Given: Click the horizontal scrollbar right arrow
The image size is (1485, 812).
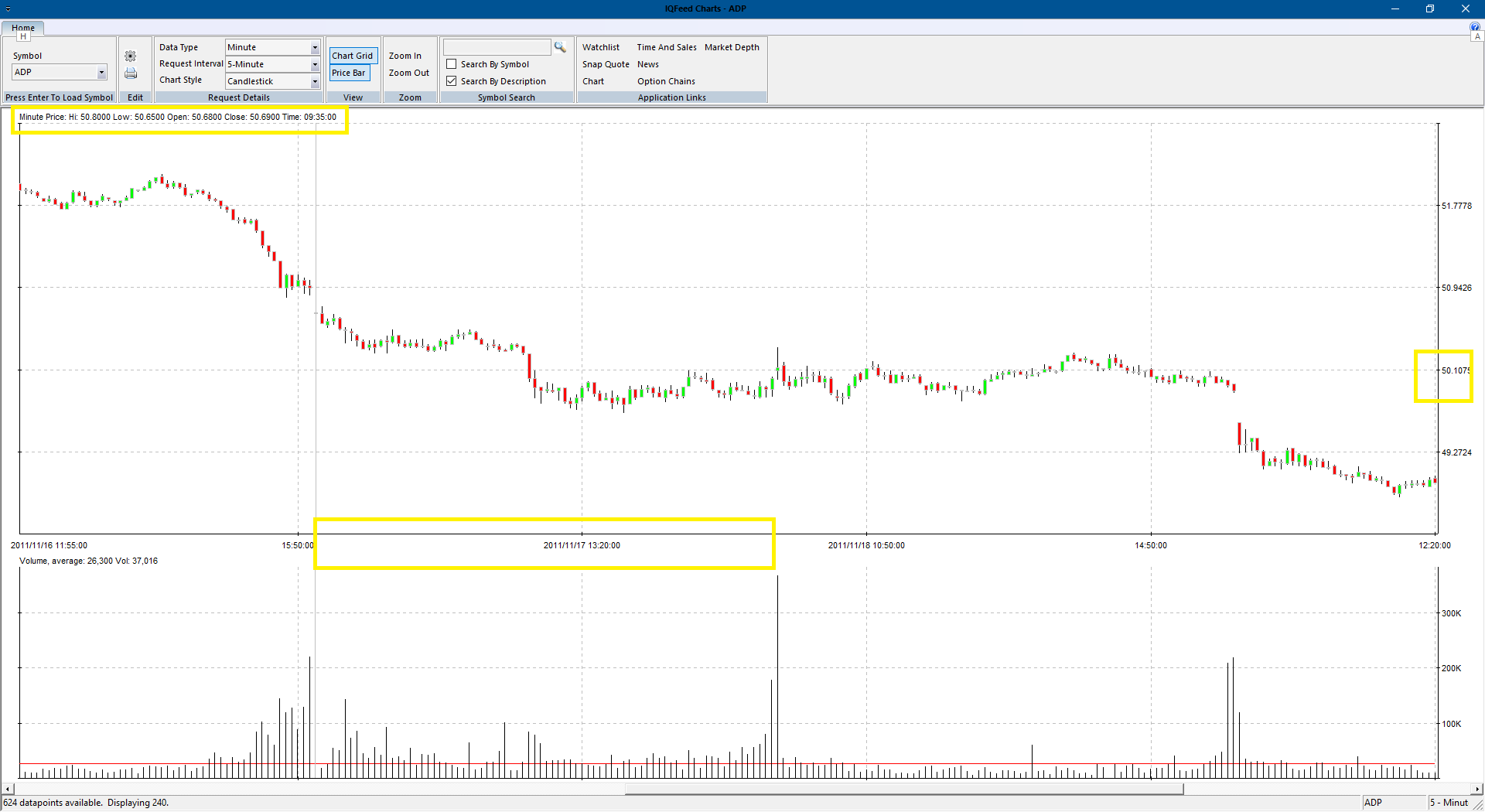Looking at the screenshot, I should coord(1477,790).
